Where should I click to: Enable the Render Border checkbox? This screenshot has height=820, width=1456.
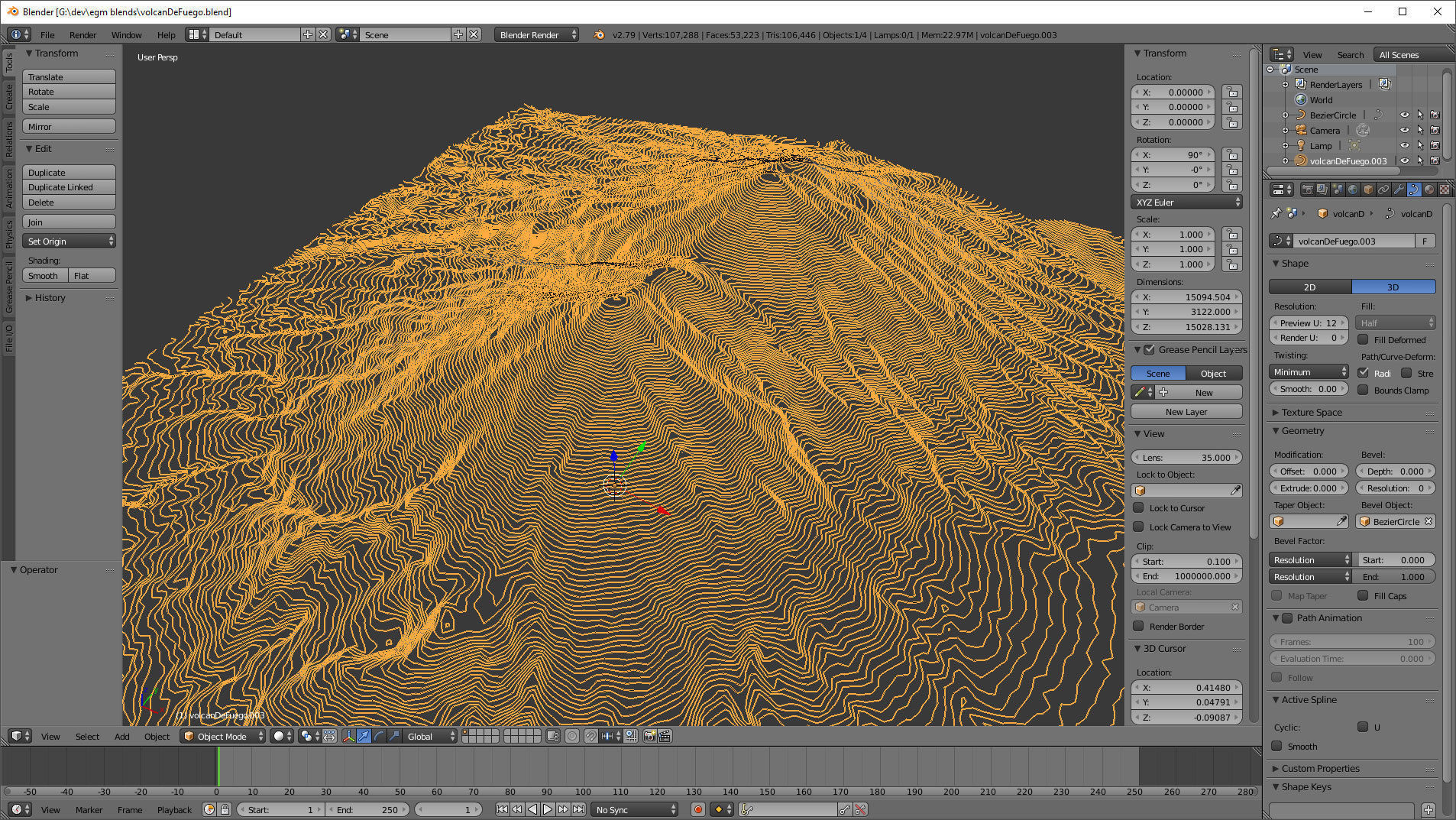1138,626
